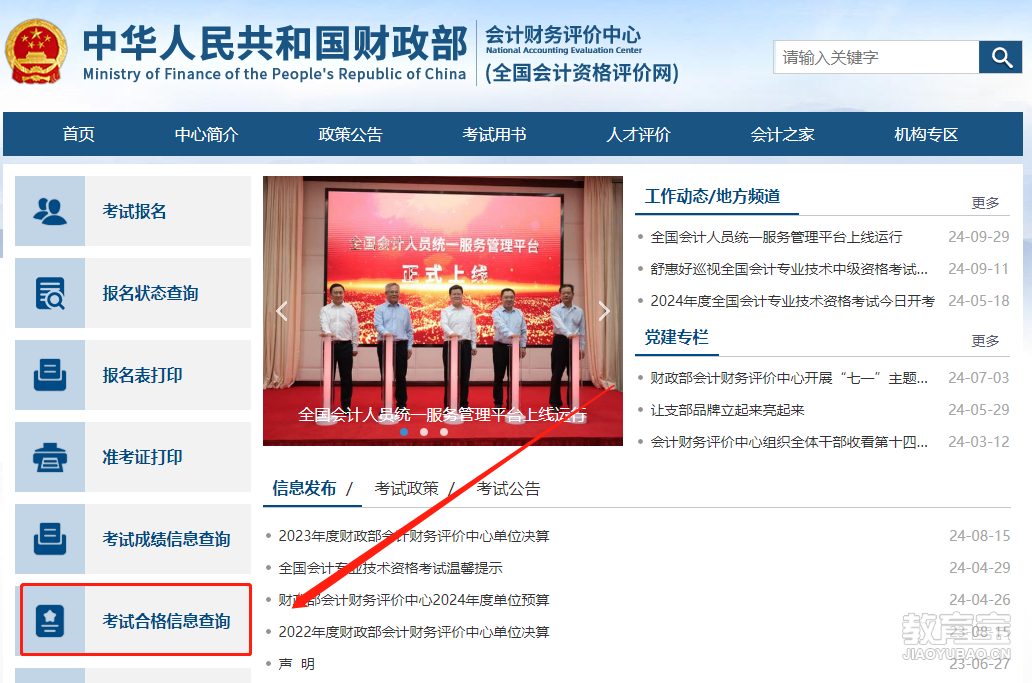
Task: Open the 考试合格信息查询 certificate icon
Action: coord(50,621)
